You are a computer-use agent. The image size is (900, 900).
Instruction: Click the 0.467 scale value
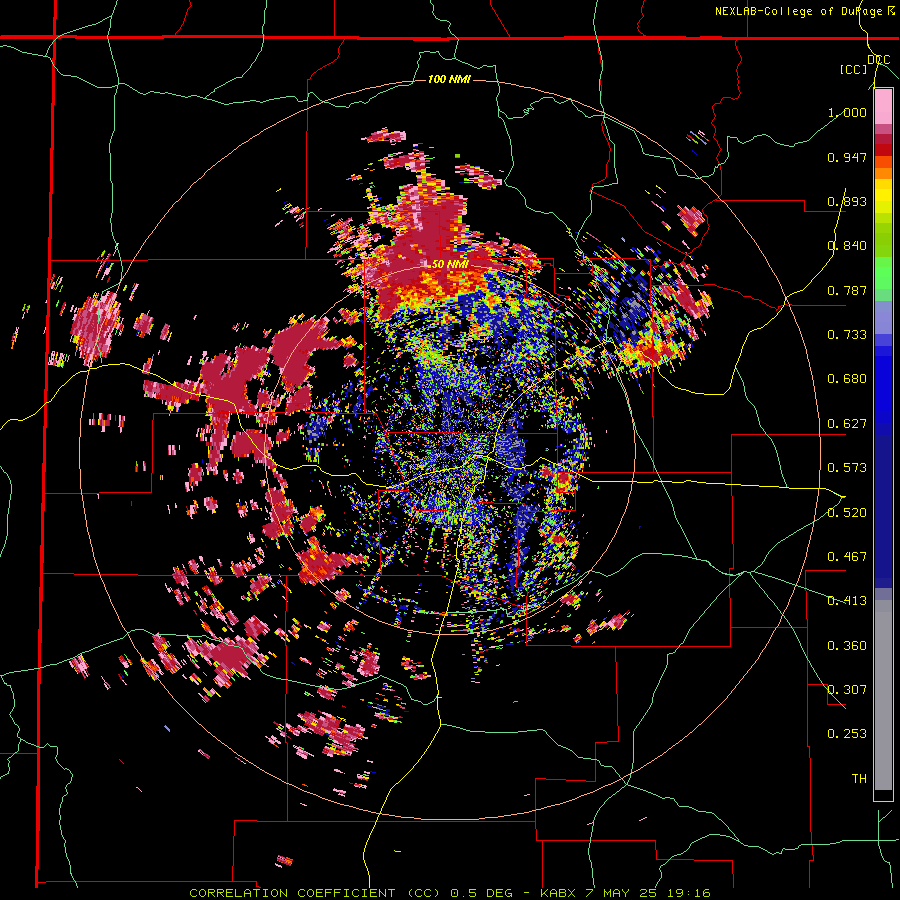click(847, 557)
